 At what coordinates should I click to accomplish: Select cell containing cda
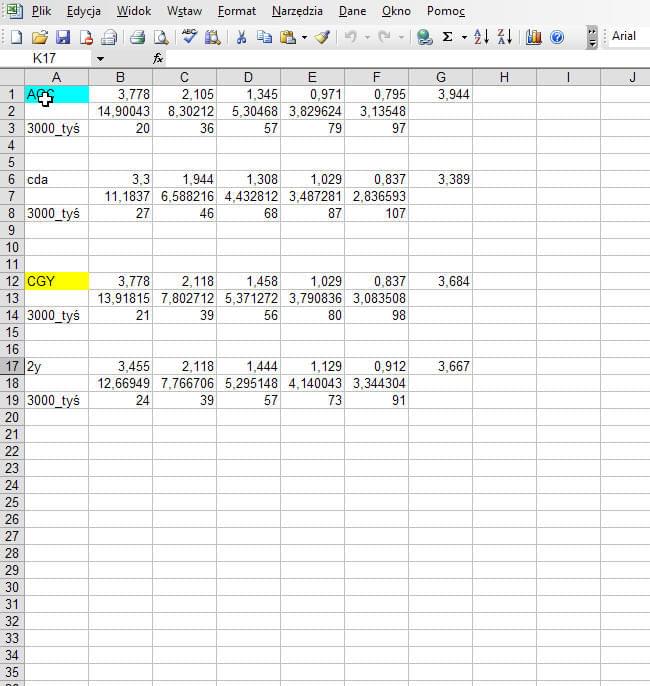pos(56,179)
